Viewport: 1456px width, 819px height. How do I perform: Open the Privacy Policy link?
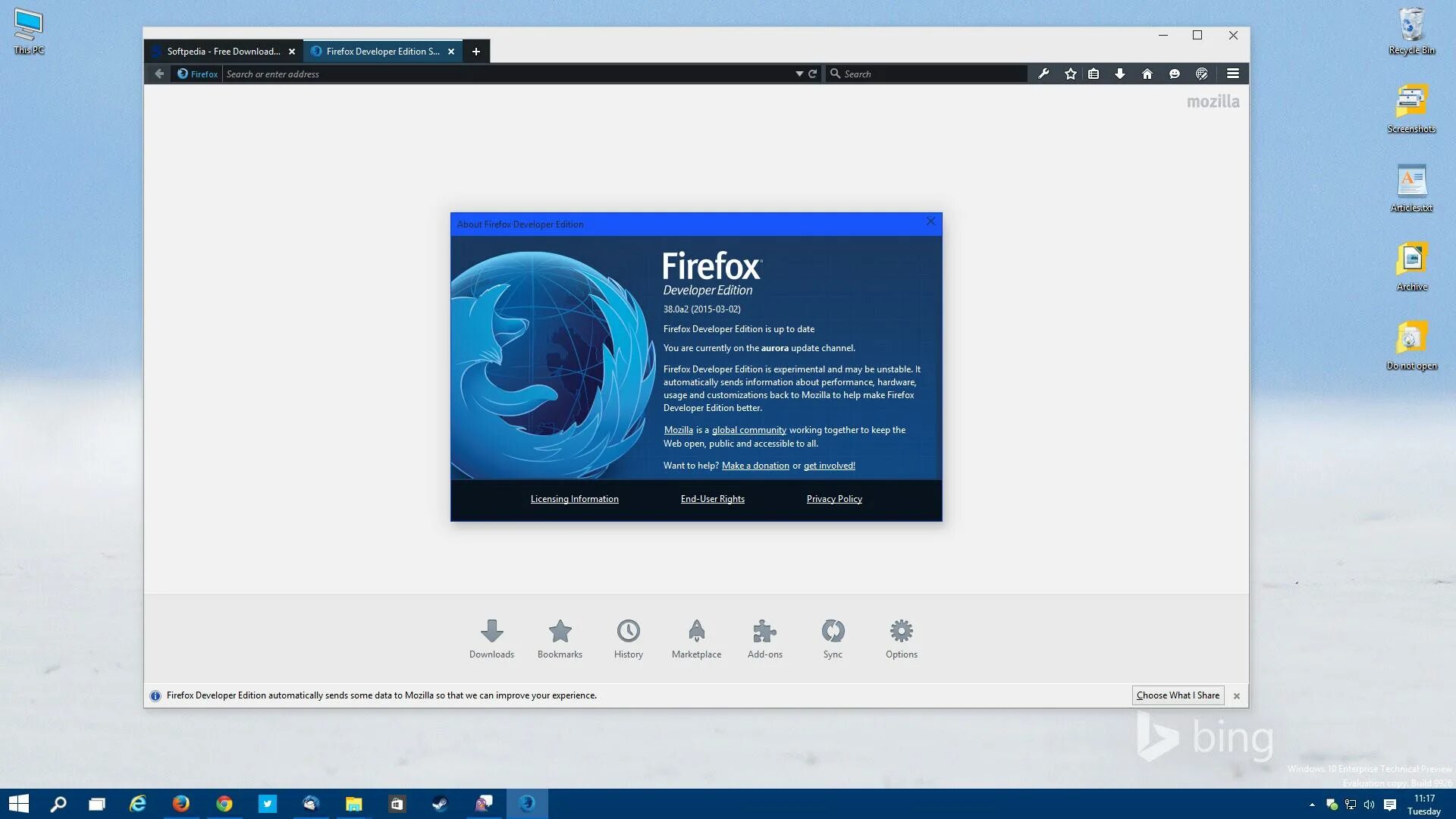(834, 499)
